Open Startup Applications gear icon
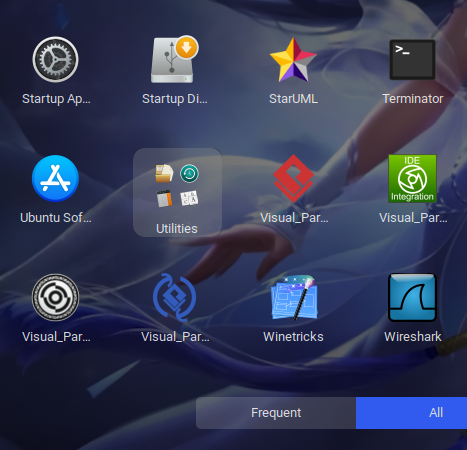The height and width of the screenshot is (450, 467). click(x=55, y=59)
